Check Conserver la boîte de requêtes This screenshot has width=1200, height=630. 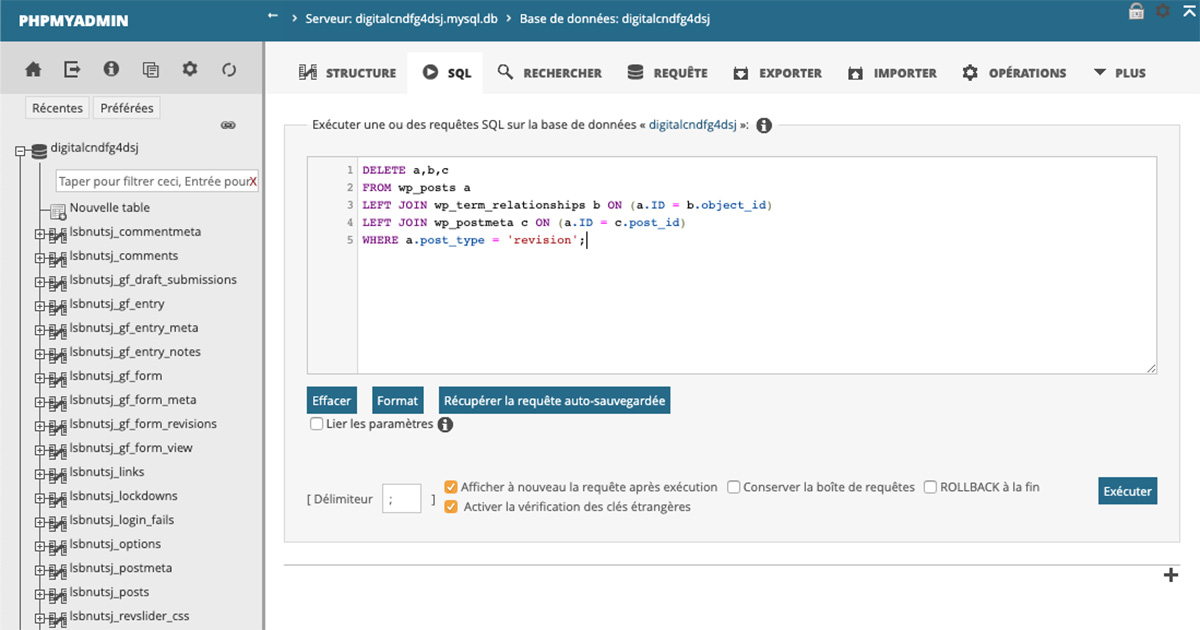pyautogui.click(x=734, y=487)
